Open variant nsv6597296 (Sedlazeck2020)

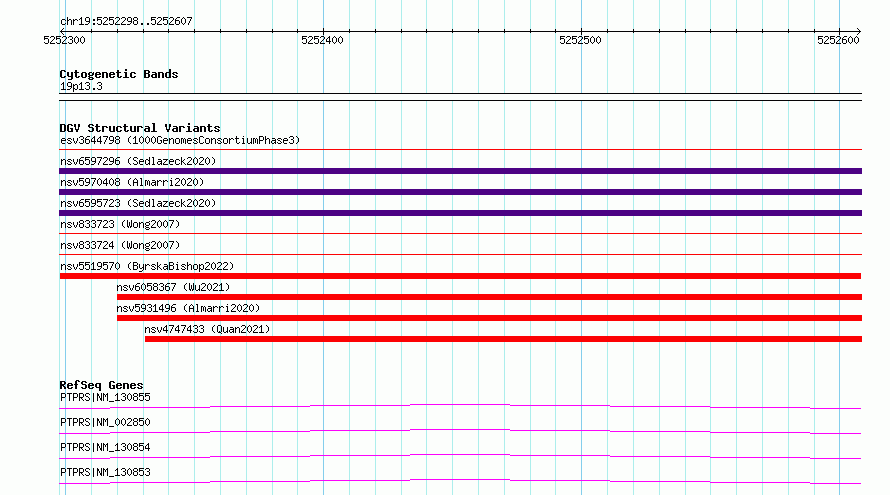[138, 161]
